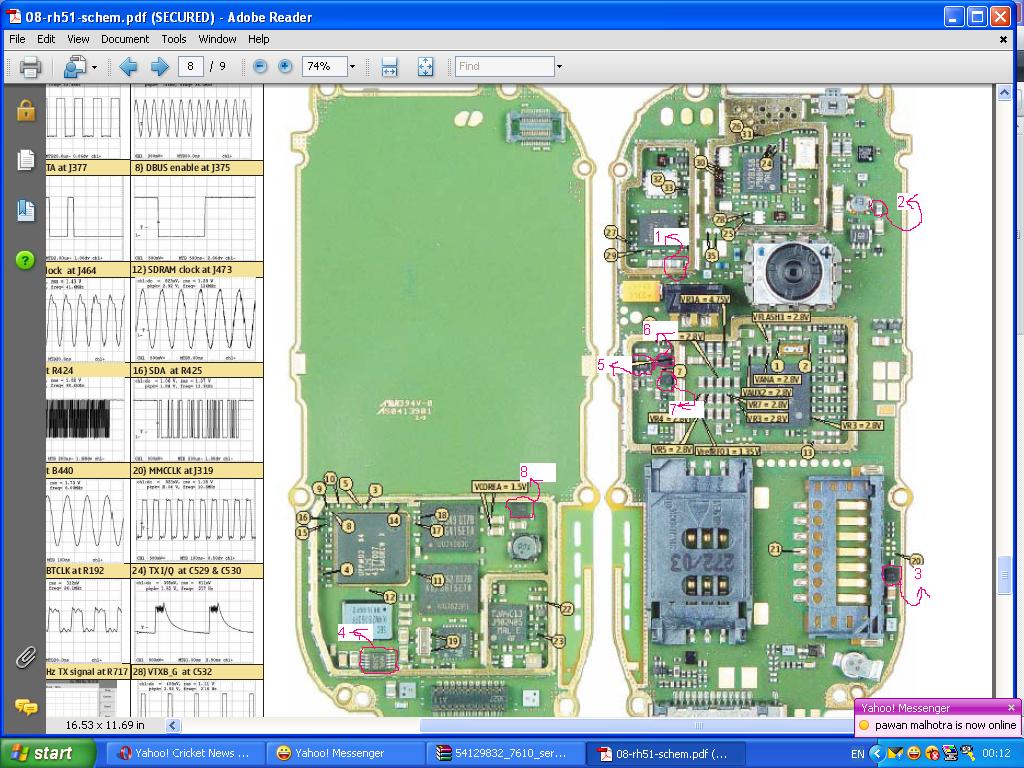This screenshot has width=1024, height=768.
Task: Open the Attachments paperclip panel
Action: 25,658
